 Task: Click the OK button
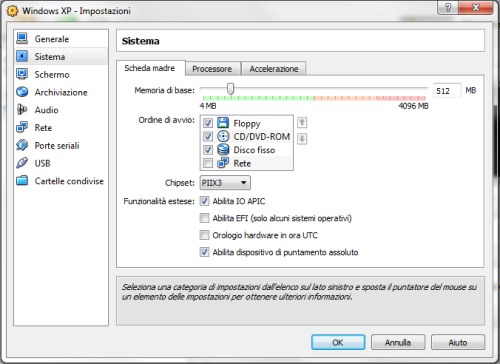(x=338, y=342)
